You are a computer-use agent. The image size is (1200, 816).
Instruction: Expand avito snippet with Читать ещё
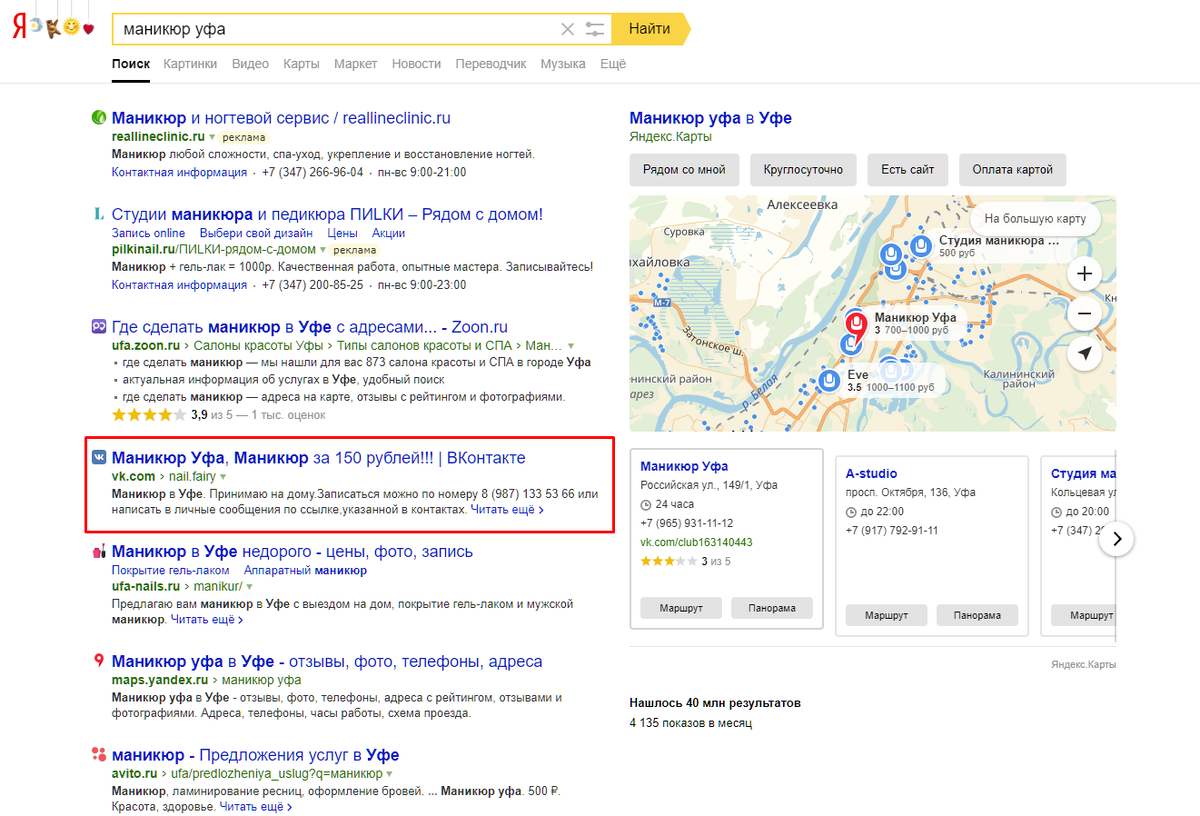pos(255,806)
